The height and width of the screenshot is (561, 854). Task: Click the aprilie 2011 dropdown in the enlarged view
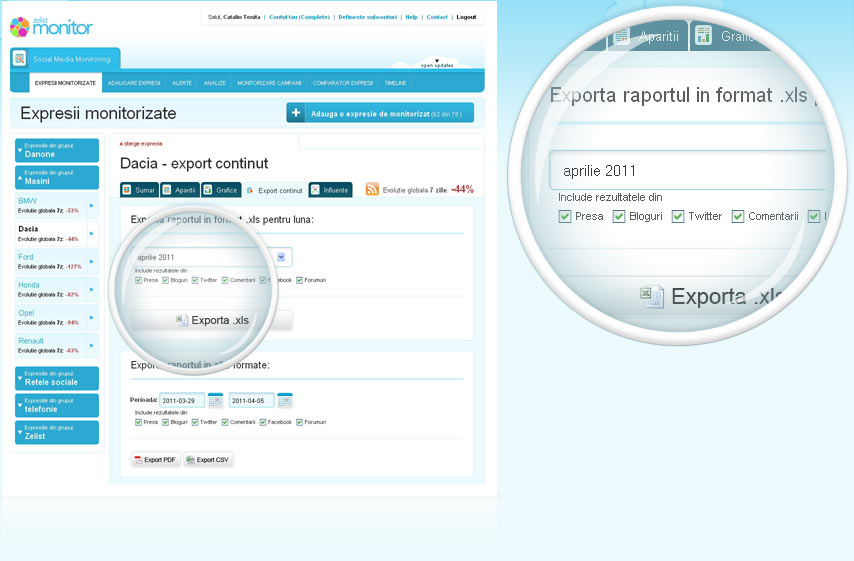click(689, 170)
